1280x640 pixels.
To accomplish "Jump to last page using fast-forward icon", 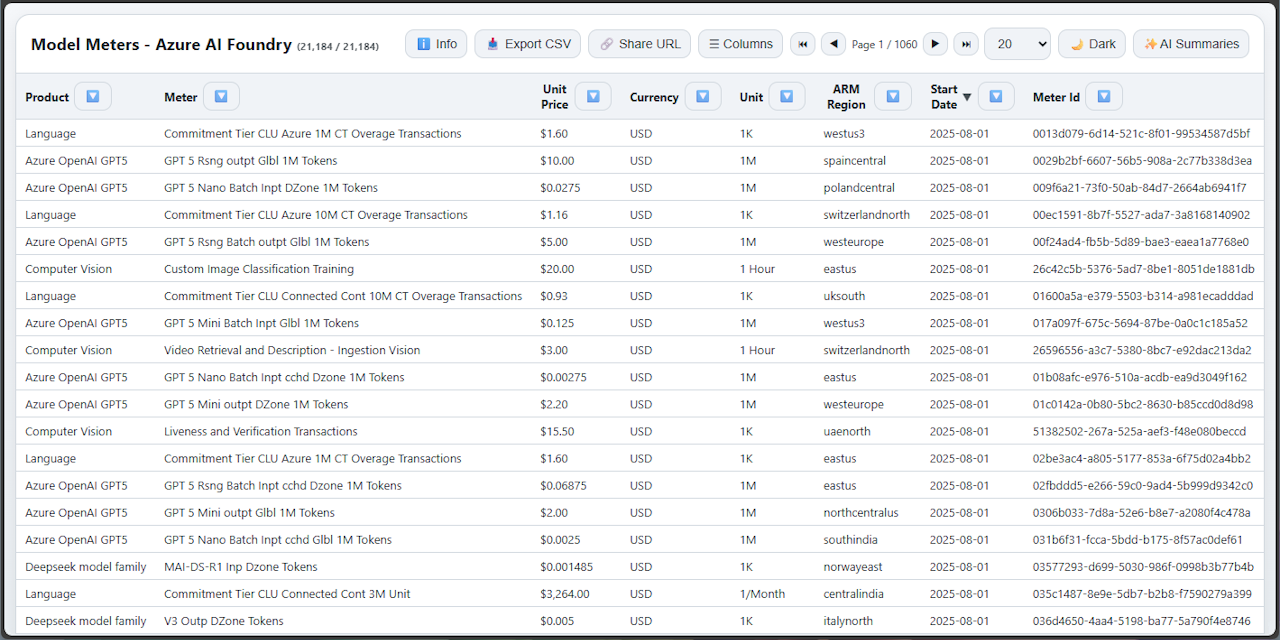I will 966,44.
